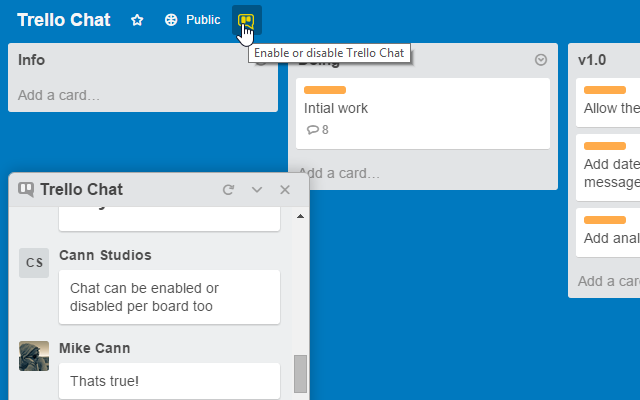Image resolution: width=640 pixels, height=400 pixels.
Task: Add a card to the Info list
Action: click(x=60, y=96)
